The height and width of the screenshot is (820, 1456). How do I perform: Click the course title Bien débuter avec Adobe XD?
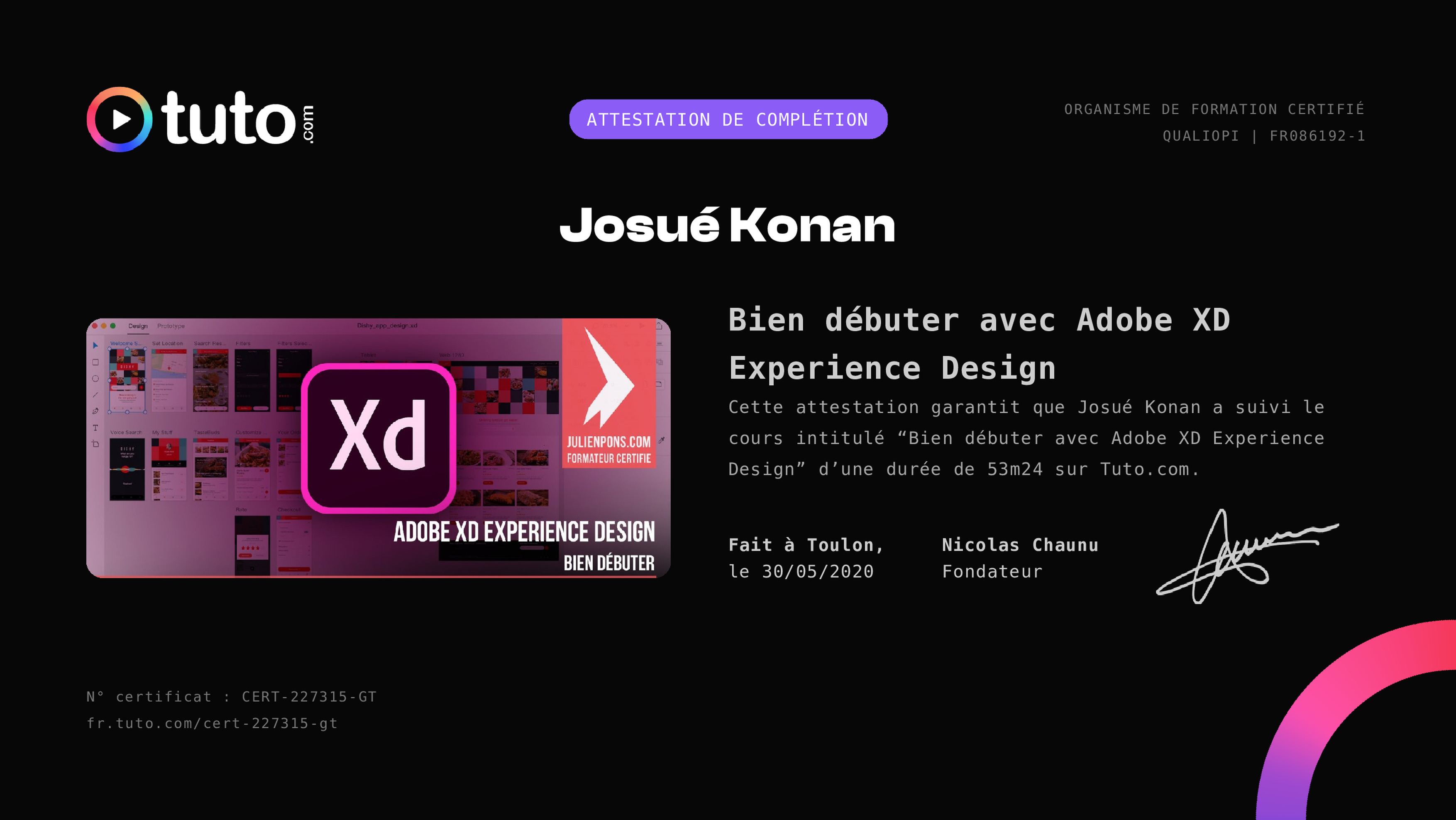(x=979, y=344)
